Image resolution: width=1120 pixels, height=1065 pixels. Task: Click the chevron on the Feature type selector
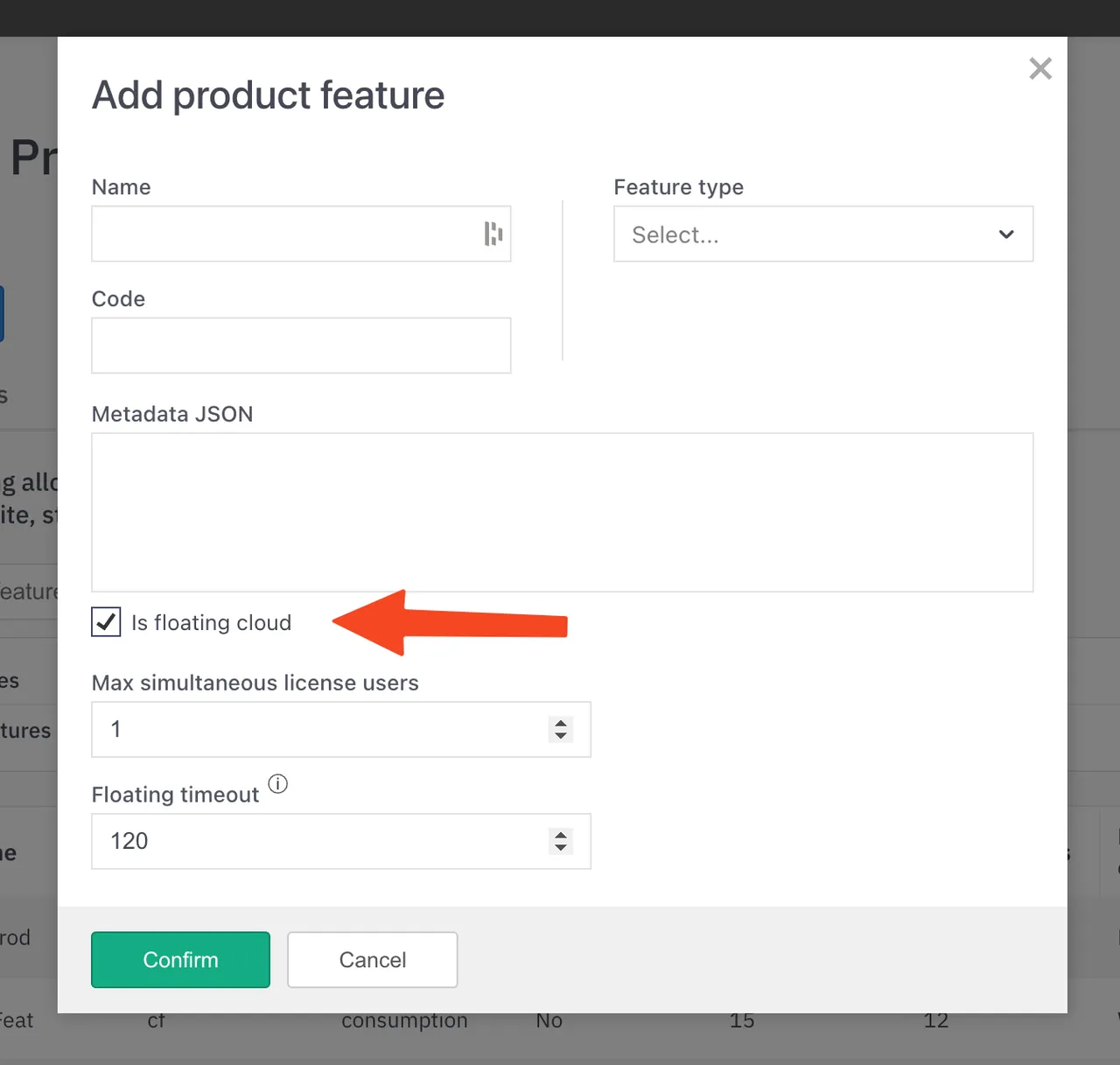tap(1006, 235)
